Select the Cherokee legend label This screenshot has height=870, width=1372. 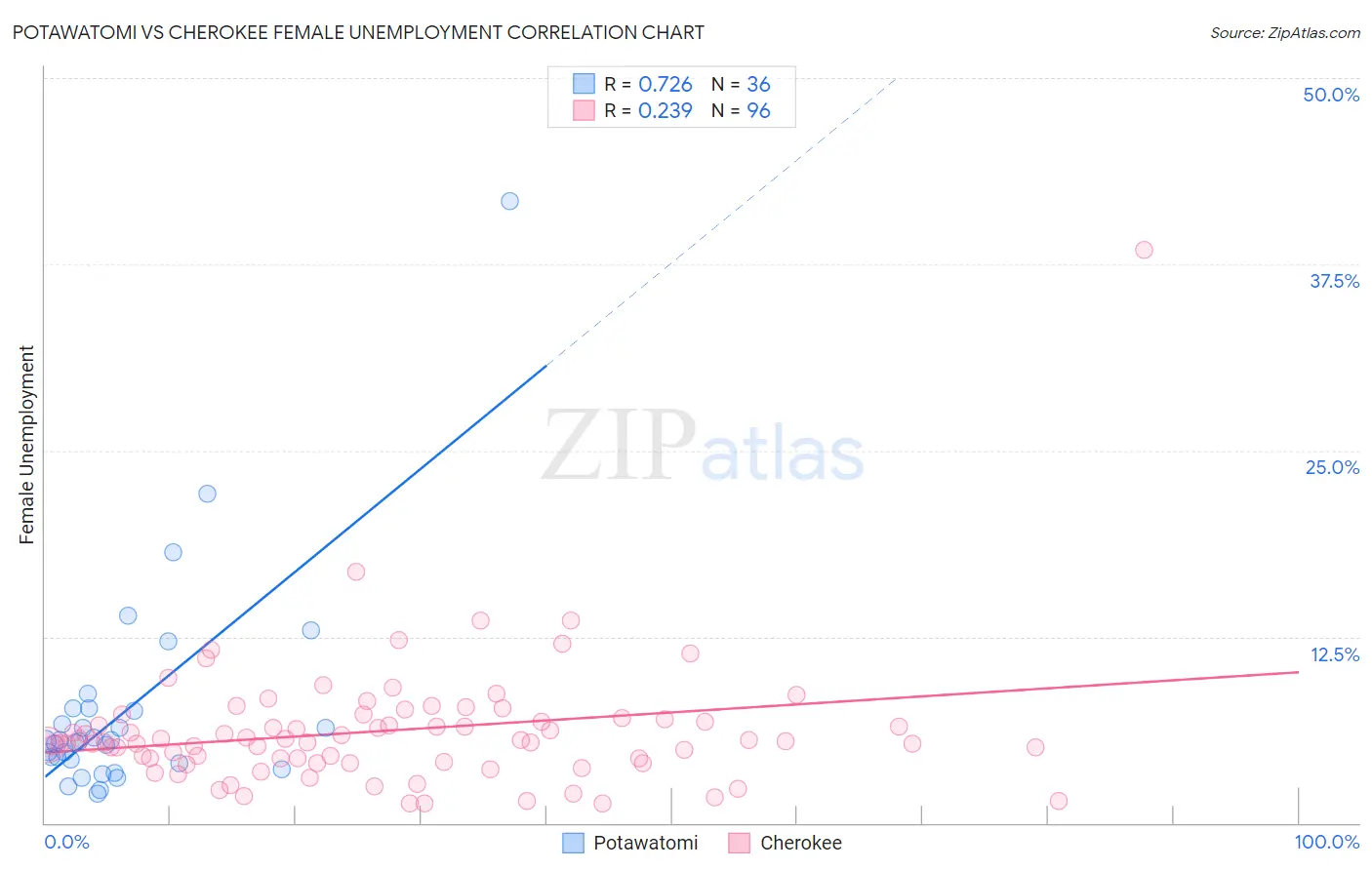point(801,843)
